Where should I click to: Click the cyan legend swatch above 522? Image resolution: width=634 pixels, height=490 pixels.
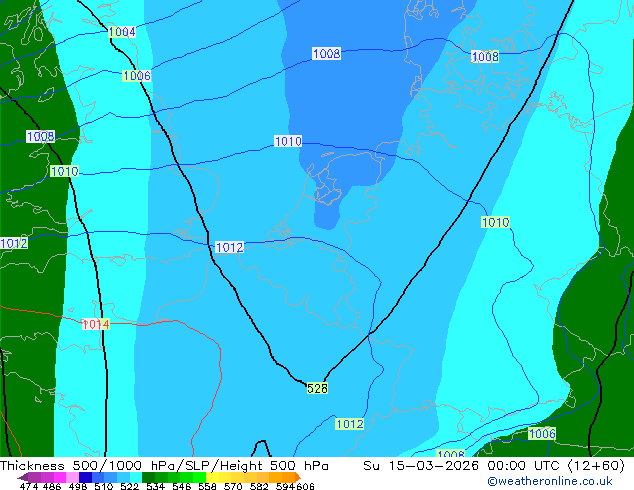click(136, 477)
